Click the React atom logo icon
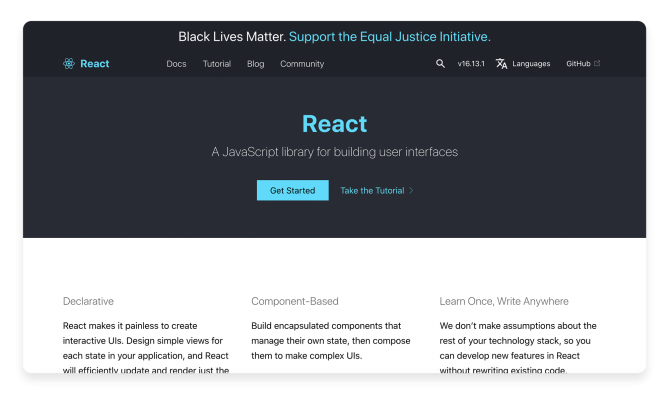Image resolution: width=670 pixels, height=405 pixels. point(69,64)
